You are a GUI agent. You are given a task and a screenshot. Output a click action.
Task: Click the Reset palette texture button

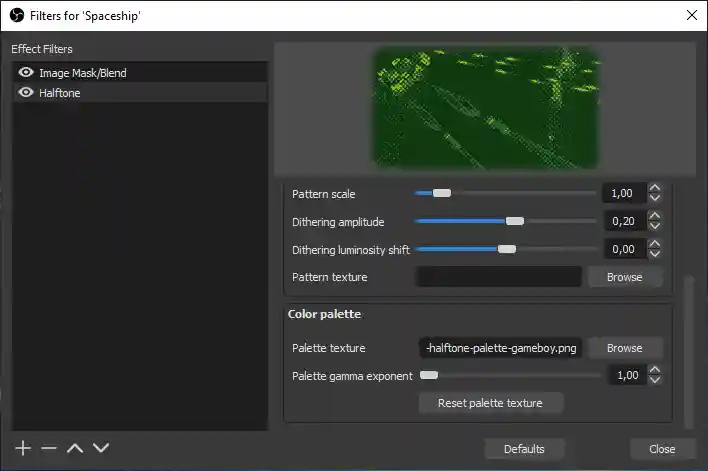pos(491,403)
